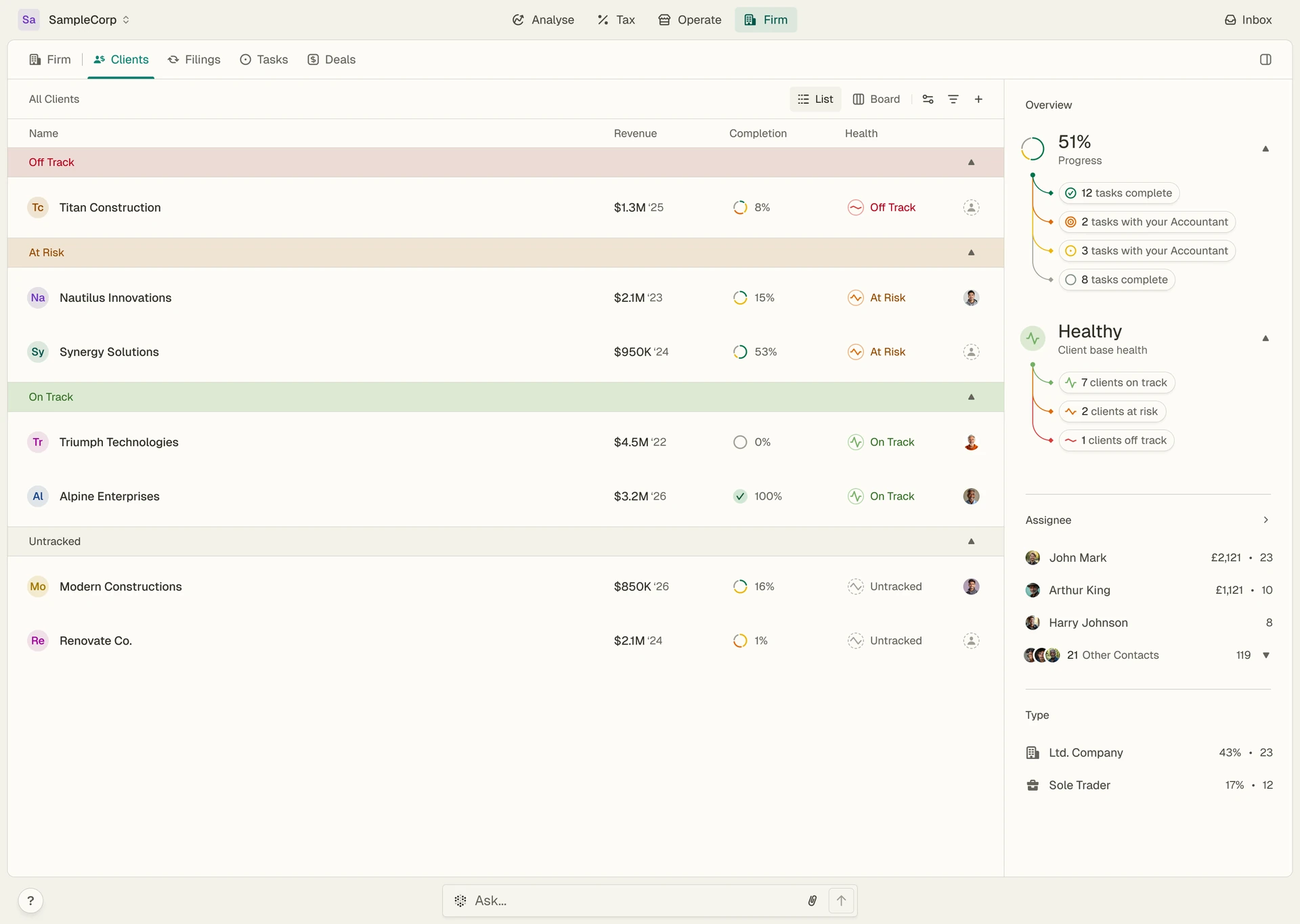Click the Modern Constructions Mo avatar
This screenshot has width=1300, height=924.
[x=38, y=586]
